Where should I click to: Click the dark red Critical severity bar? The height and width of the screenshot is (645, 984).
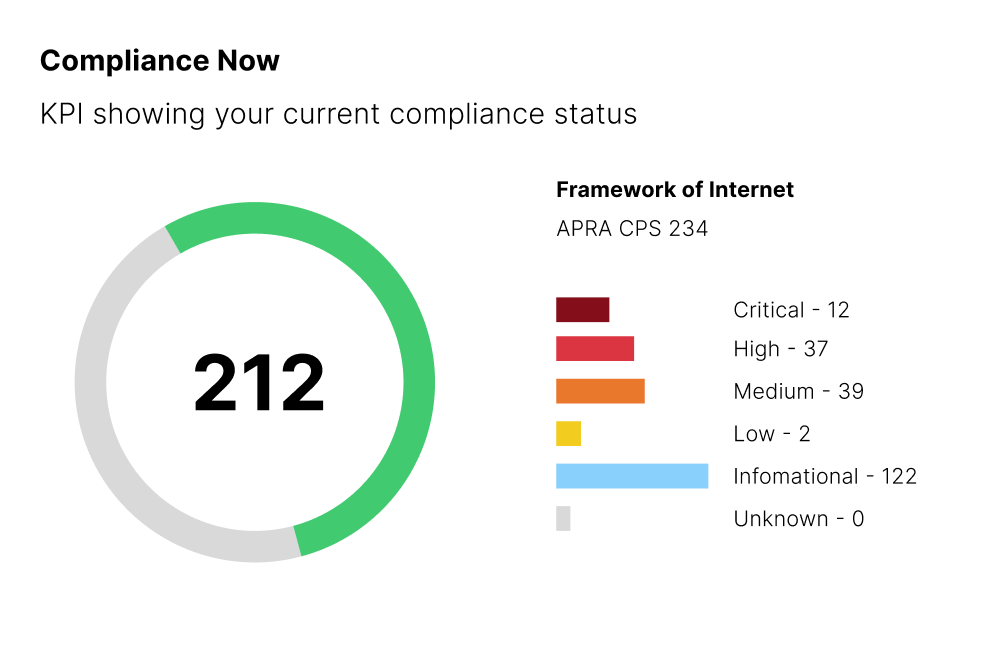(x=582, y=310)
